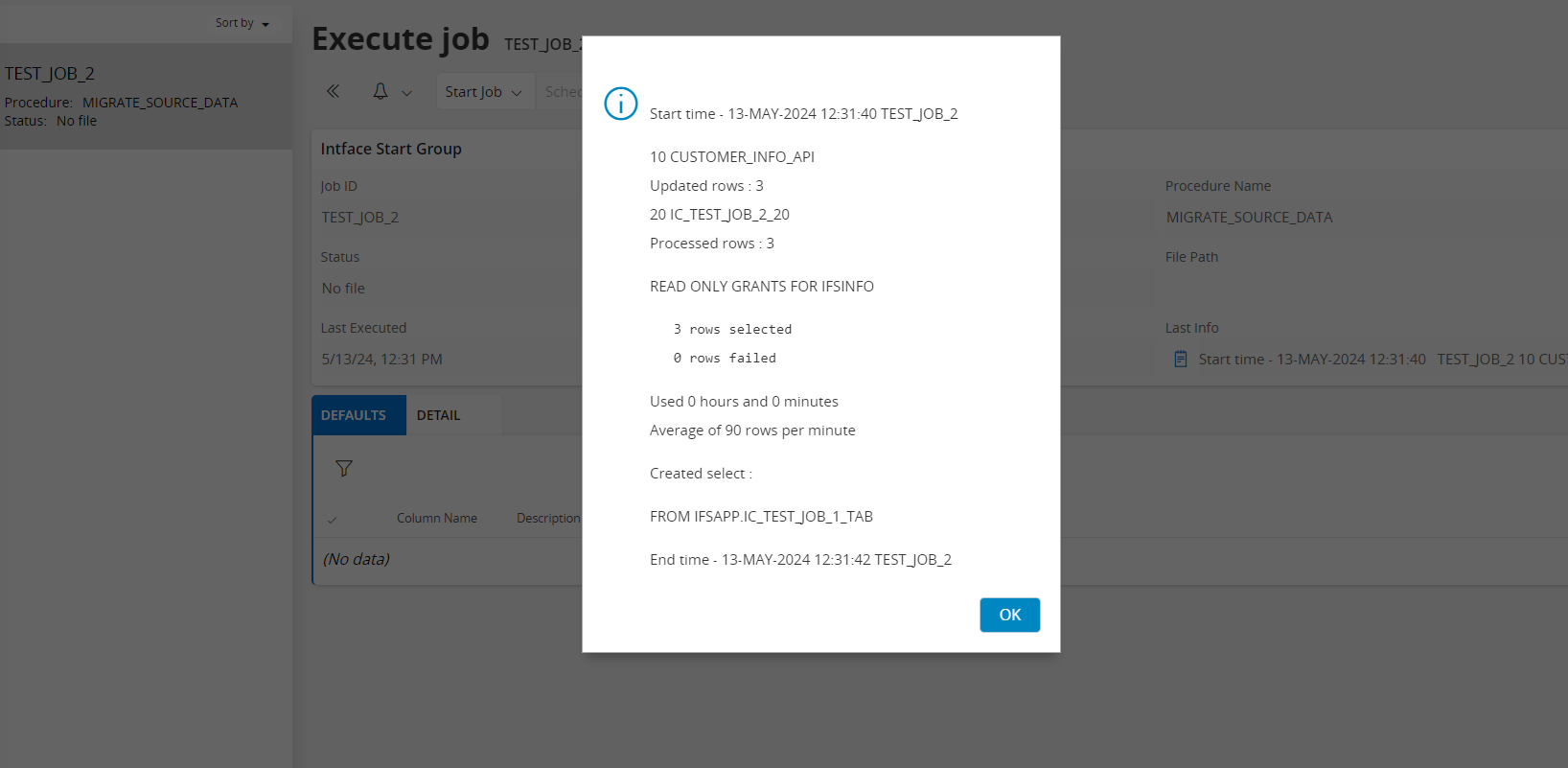This screenshot has width=1568, height=768.
Task: Click the filter funnel icon
Action: click(x=344, y=468)
